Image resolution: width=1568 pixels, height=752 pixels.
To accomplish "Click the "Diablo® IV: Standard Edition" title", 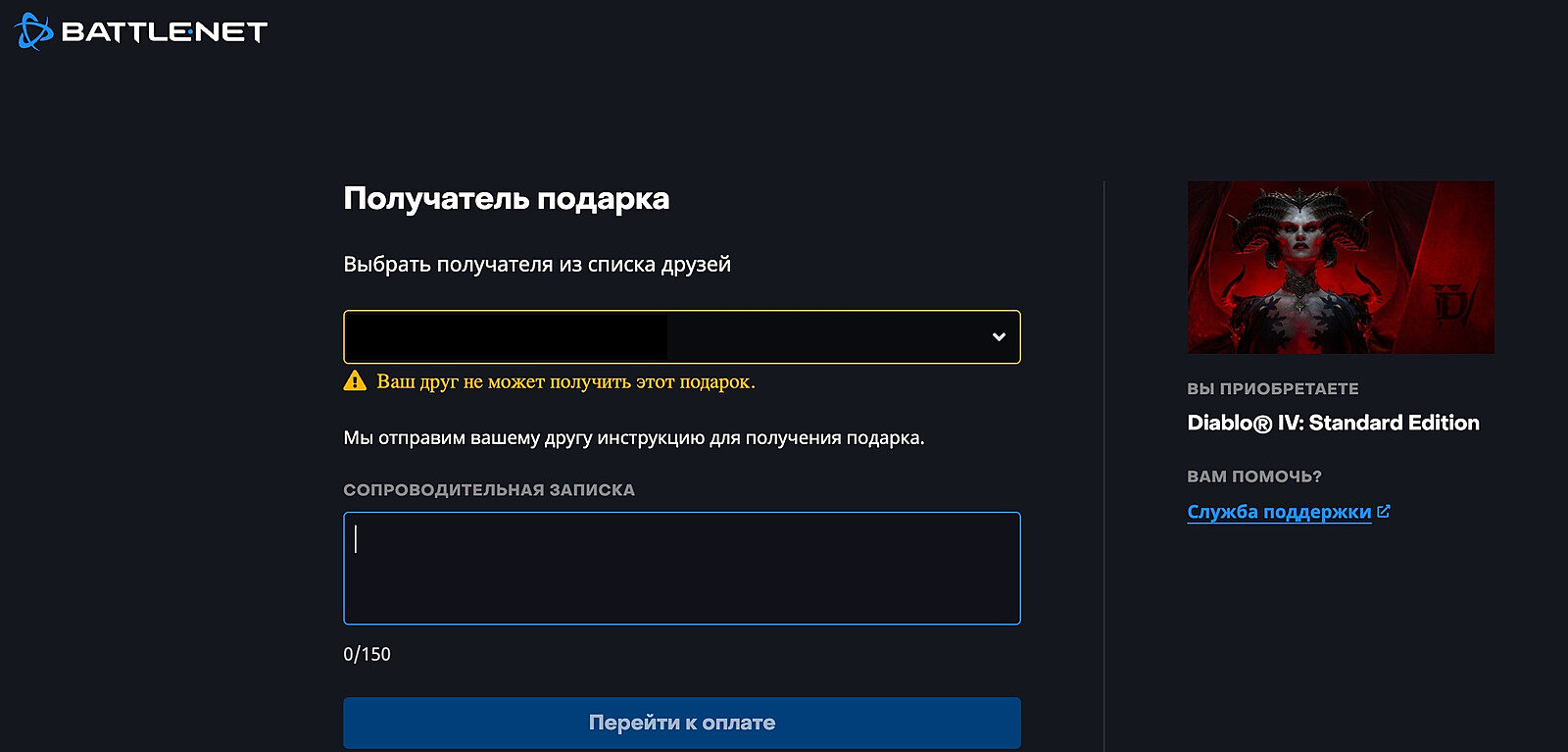I will [1332, 423].
